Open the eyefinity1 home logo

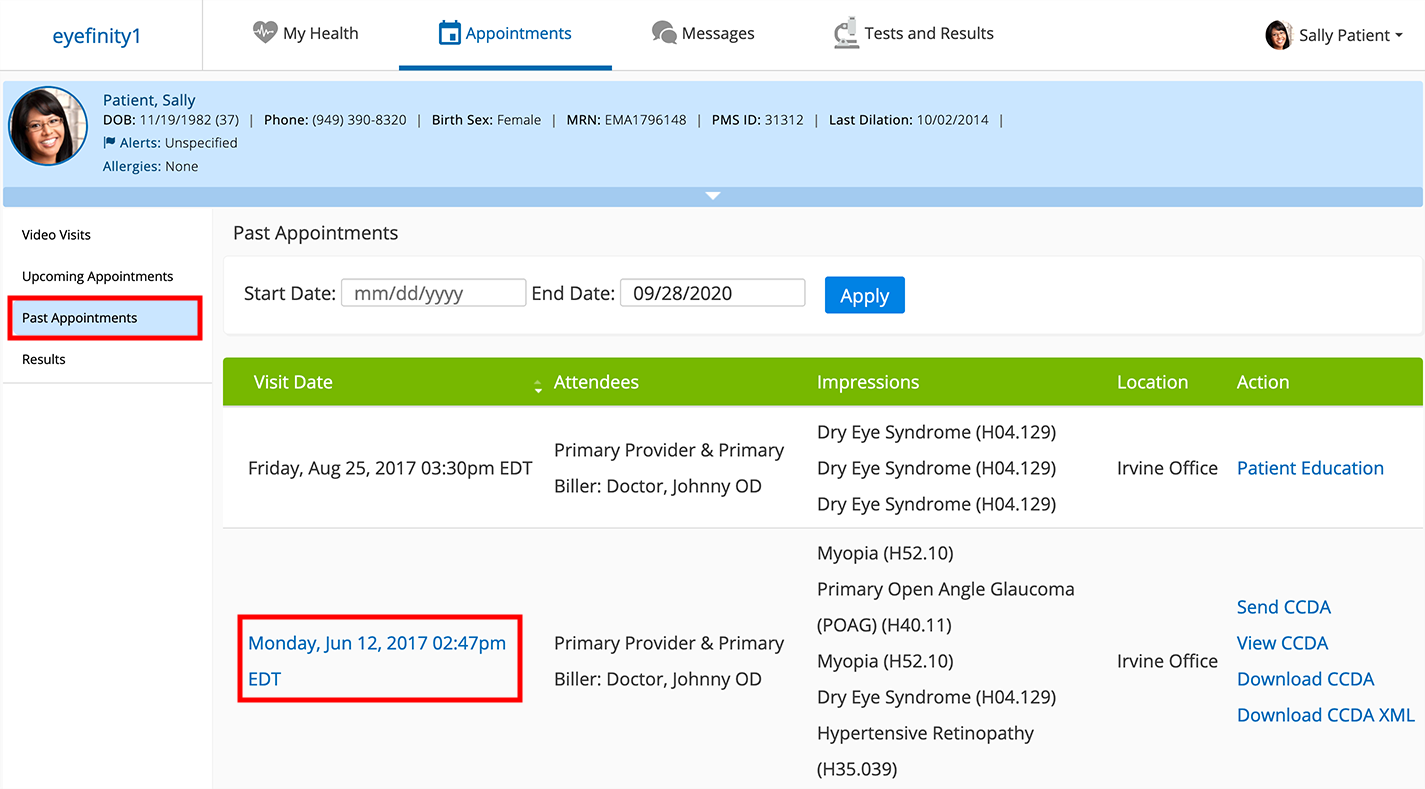(97, 36)
